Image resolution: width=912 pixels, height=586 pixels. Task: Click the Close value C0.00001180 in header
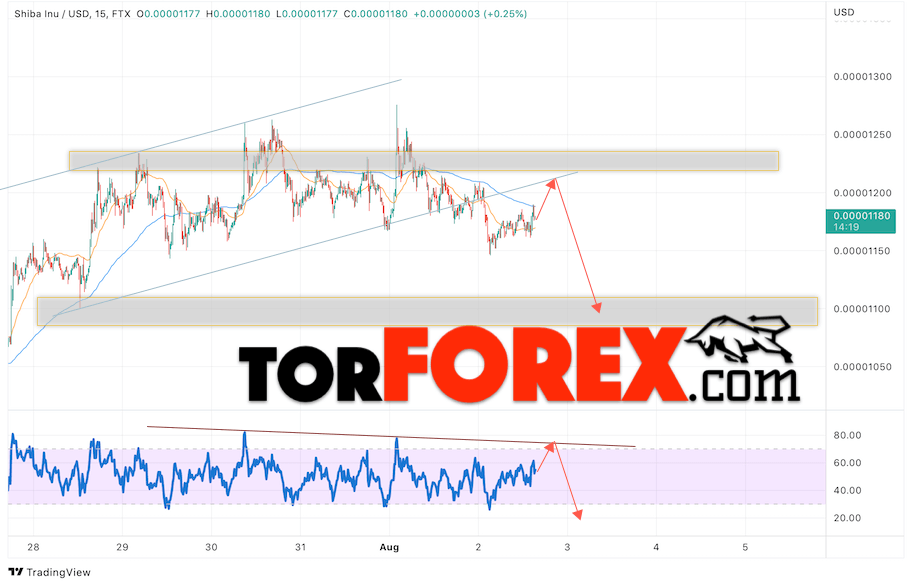coord(376,13)
